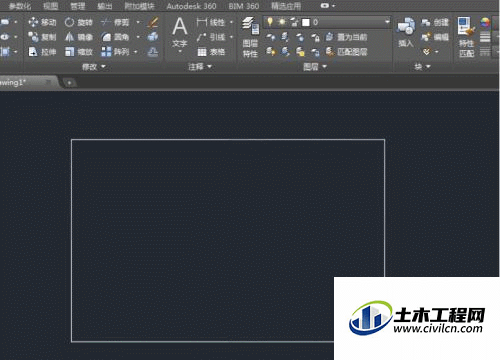Viewport: 500px width, 360px height.
Task: Select the Fillet (圆角) tool
Action: 115,37
